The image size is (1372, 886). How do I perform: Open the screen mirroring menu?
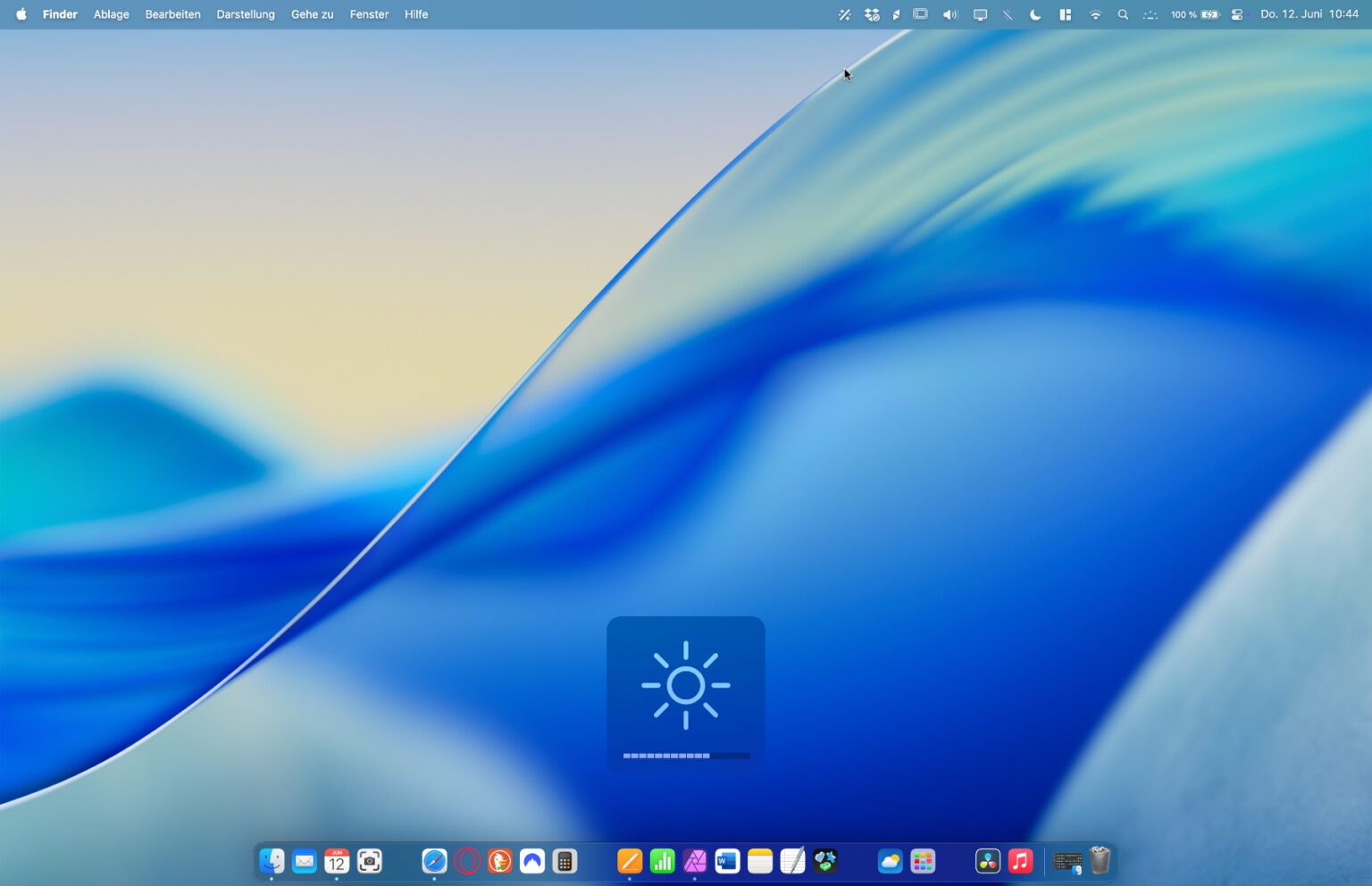pos(981,14)
